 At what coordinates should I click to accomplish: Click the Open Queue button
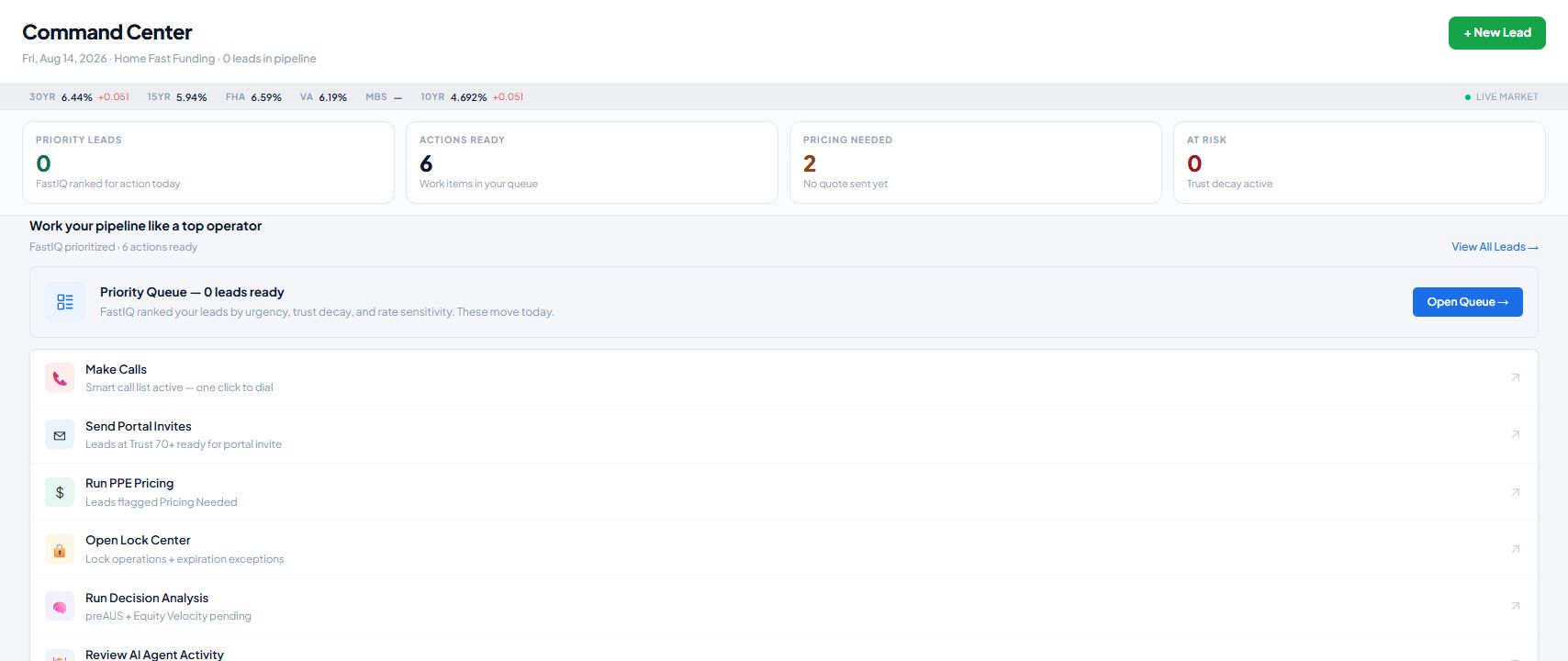tap(1468, 302)
